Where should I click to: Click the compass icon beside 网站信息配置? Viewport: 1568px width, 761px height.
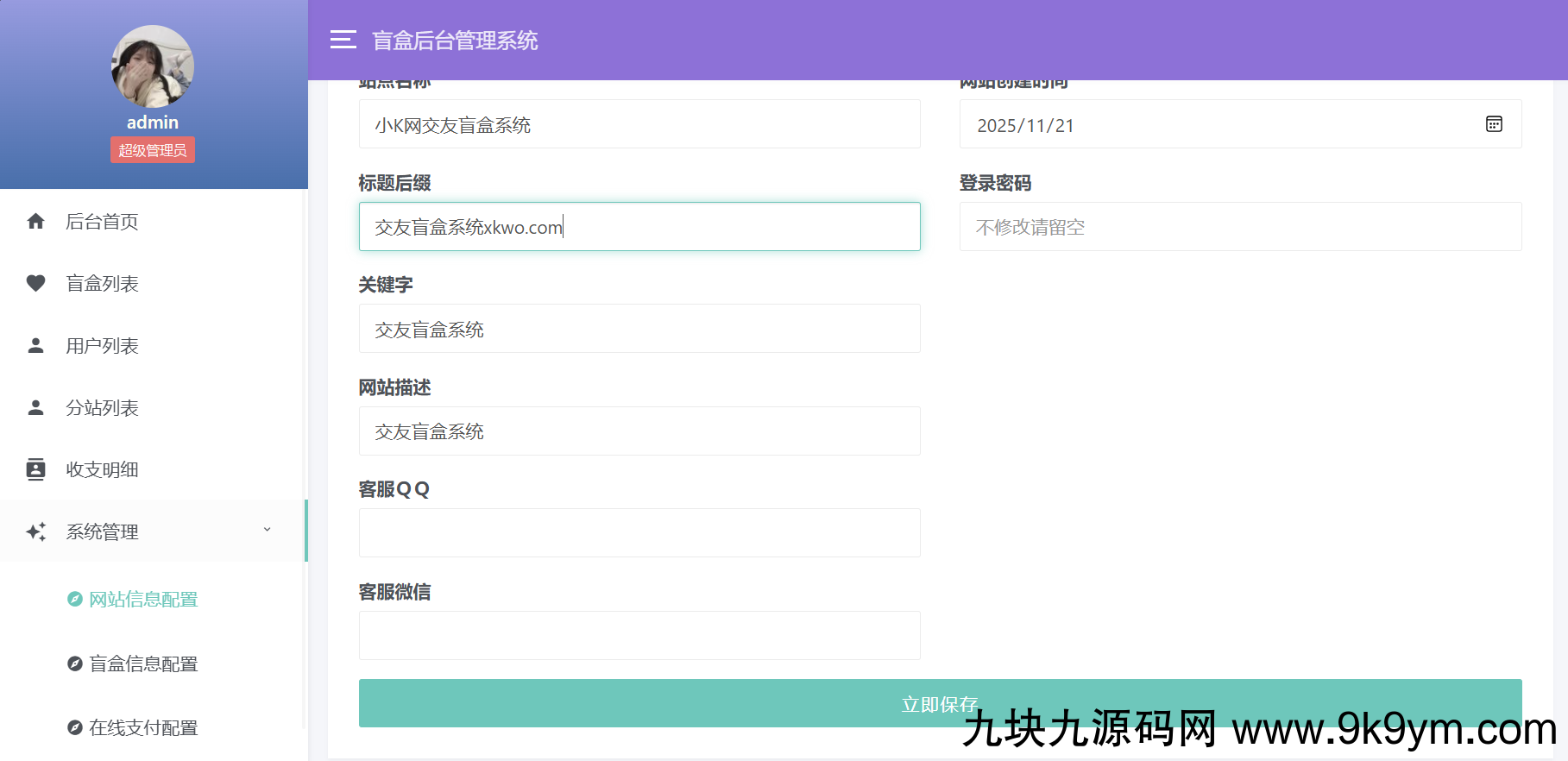pyautogui.click(x=75, y=599)
